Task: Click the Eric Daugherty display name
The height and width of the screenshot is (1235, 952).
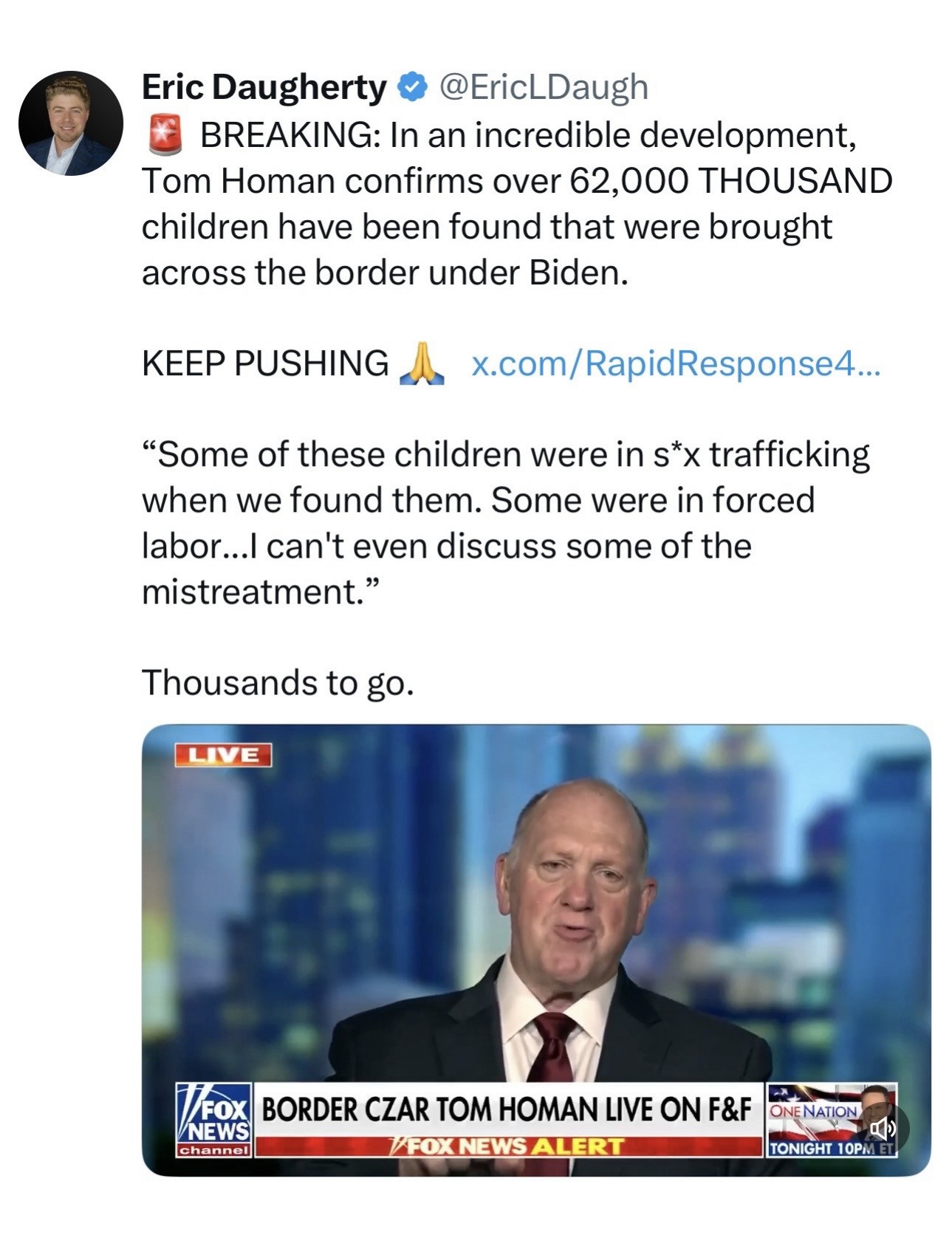Action: [264, 87]
